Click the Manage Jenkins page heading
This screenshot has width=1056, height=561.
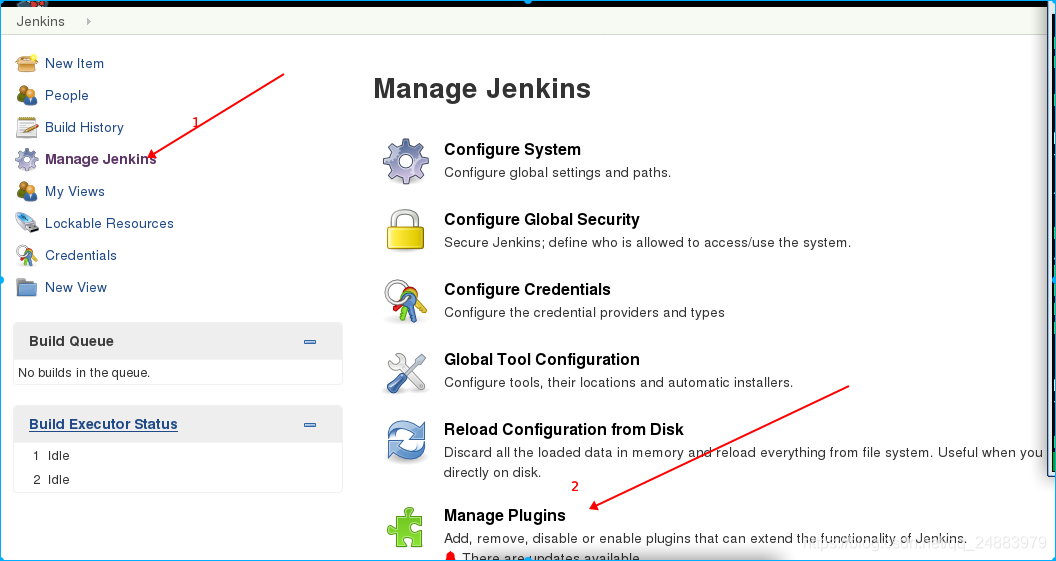click(x=482, y=89)
